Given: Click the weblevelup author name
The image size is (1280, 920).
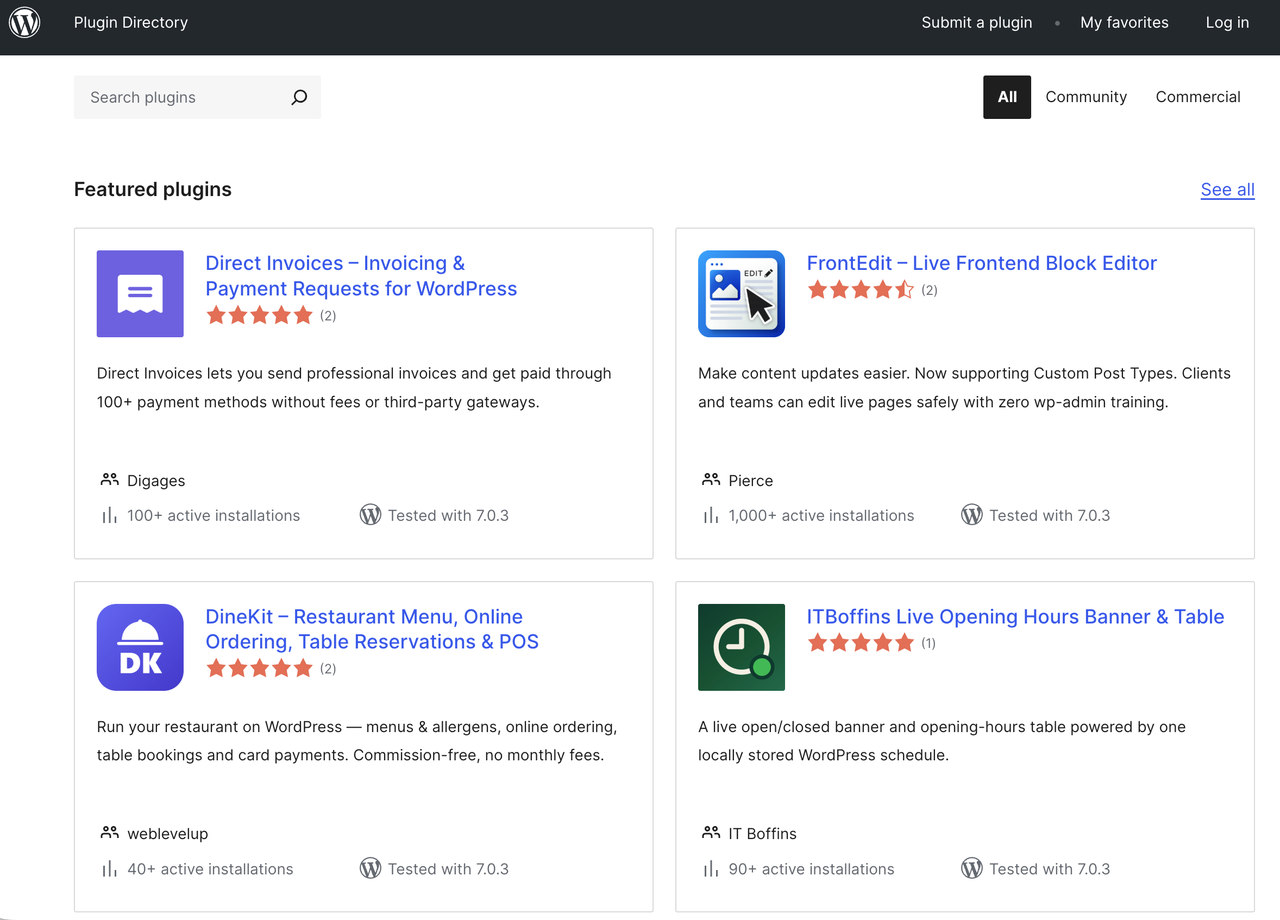Looking at the screenshot, I should click(168, 834).
